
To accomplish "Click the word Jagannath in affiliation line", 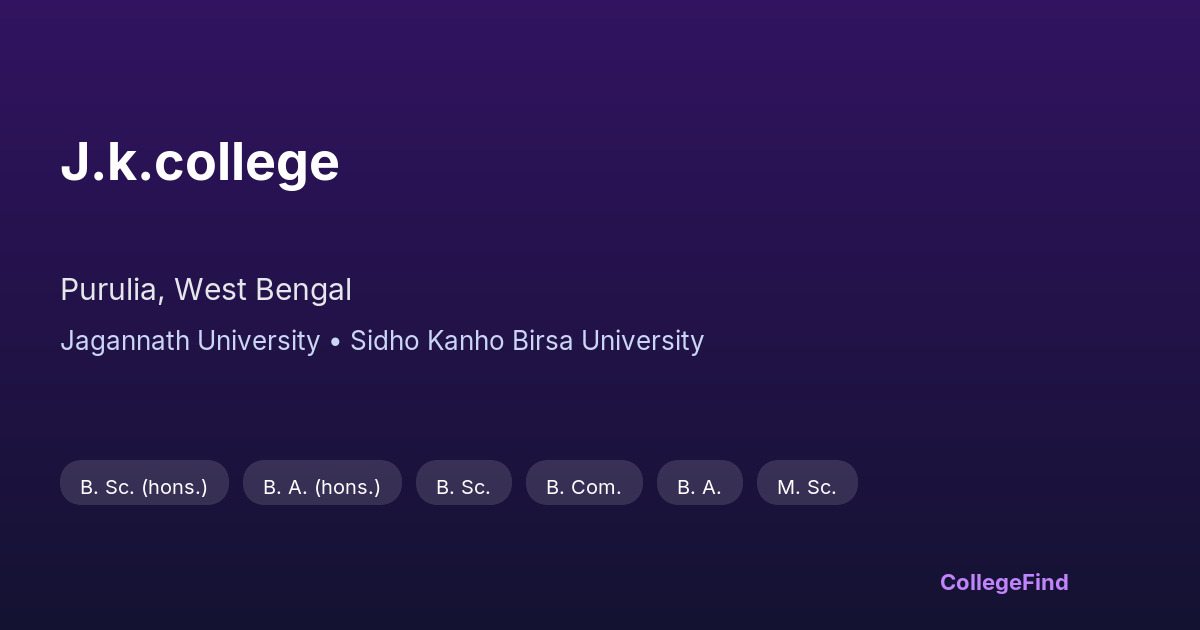I will tap(125, 341).
